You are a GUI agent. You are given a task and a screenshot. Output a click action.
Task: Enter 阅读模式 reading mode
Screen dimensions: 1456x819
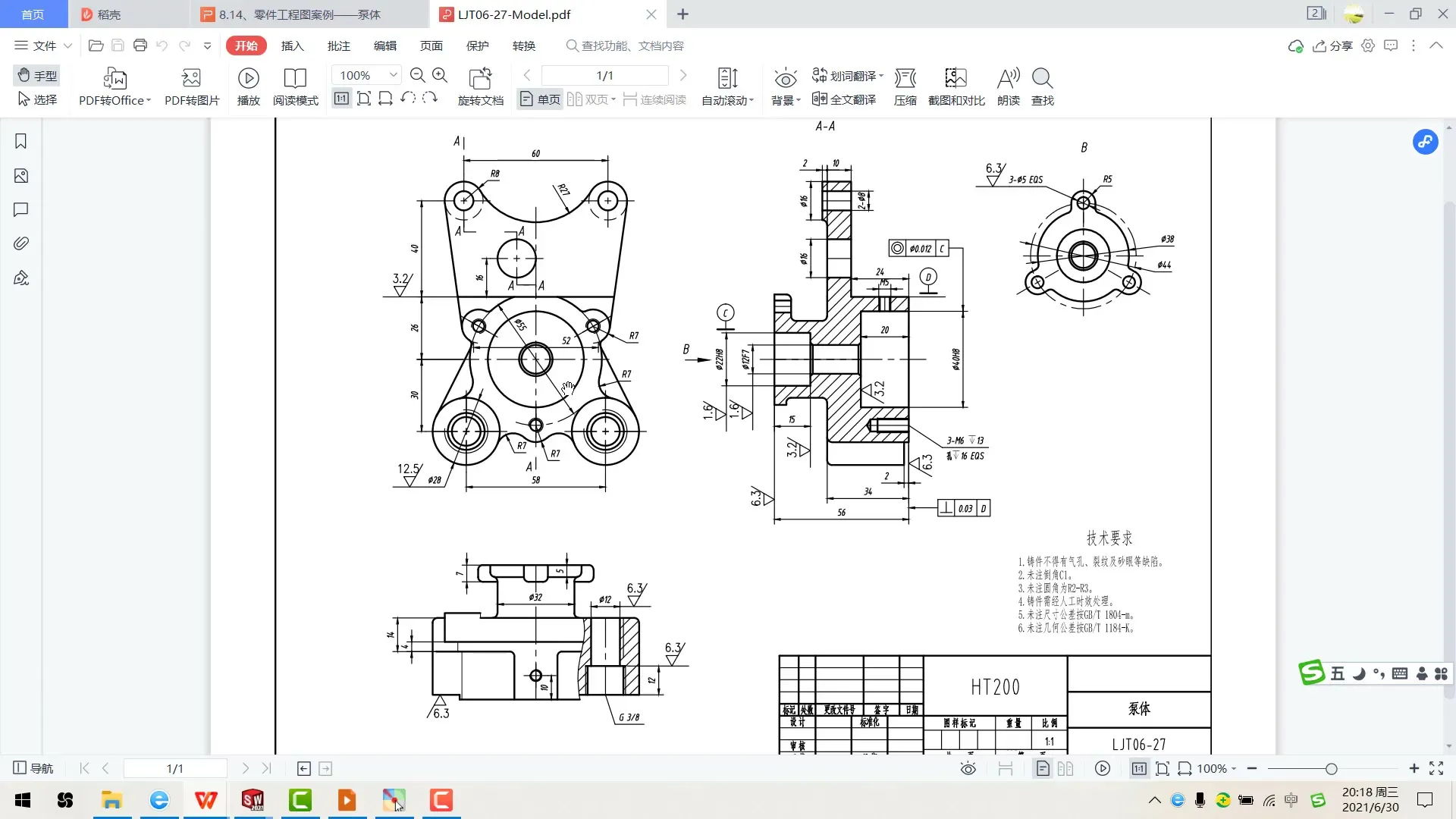[295, 86]
